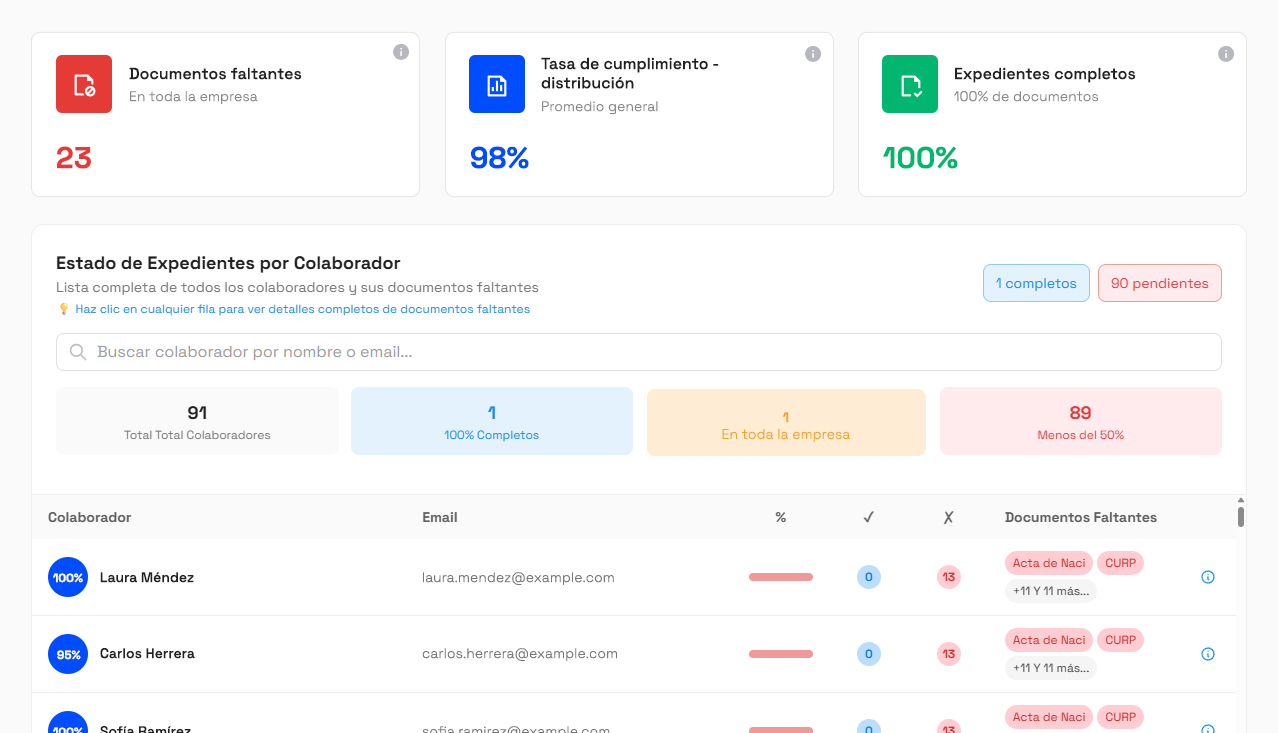Click the 23 missing documents value

[x=74, y=158]
